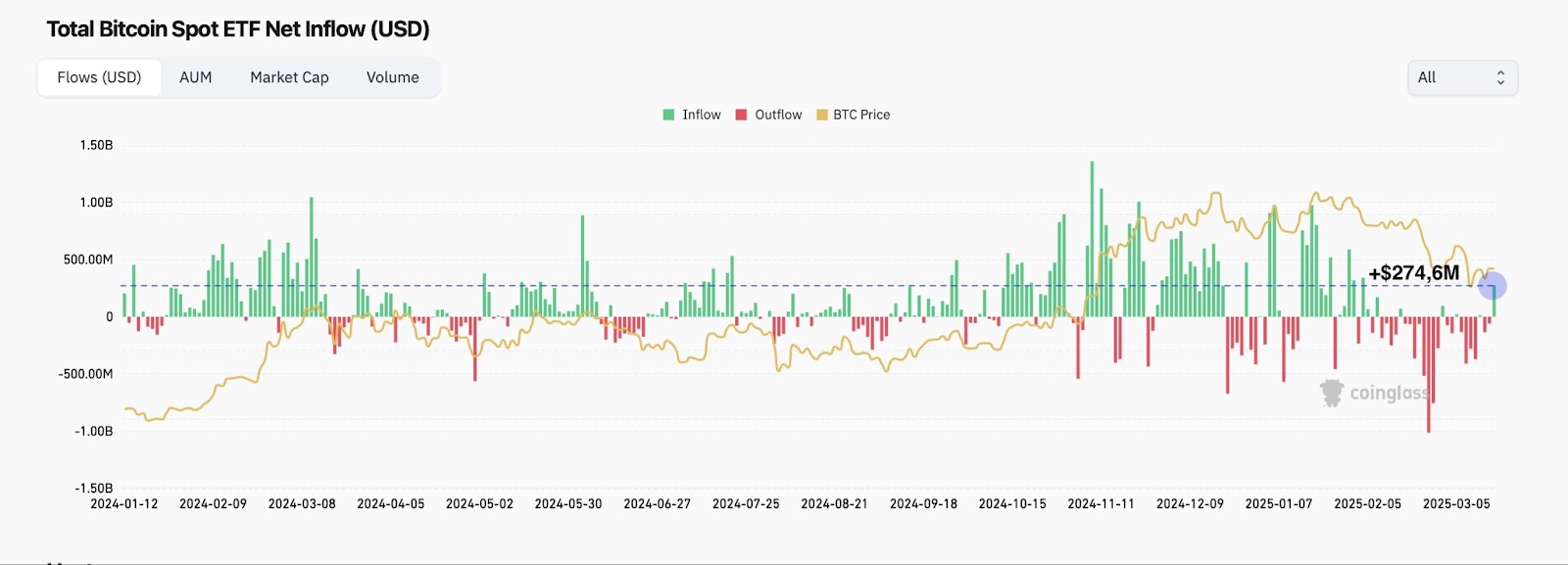Click the blue highlighted latest data point
Viewport: 1568px width, 565px height.
pyautogui.click(x=1493, y=286)
